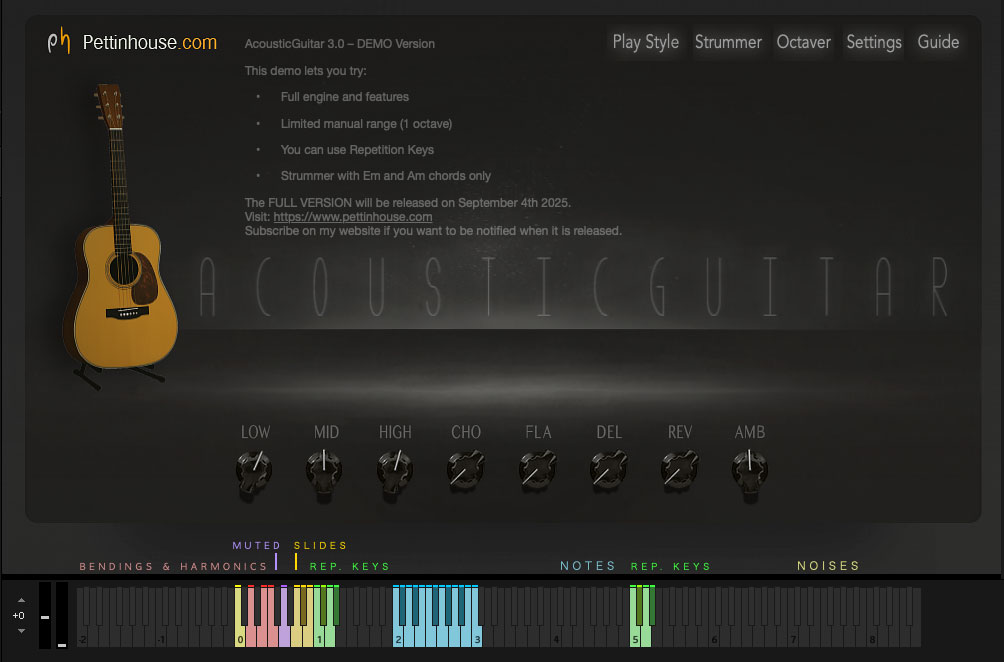The height and width of the screenshot is (662, 1004).
Task: Play the gray key labeled 6
Action: coord(714,637)
